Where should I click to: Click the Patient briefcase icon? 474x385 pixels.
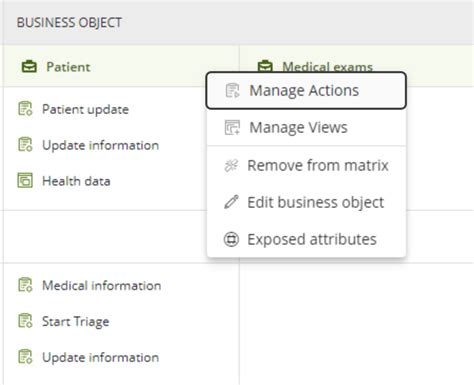pyautogui.click(x=29, y=67)
